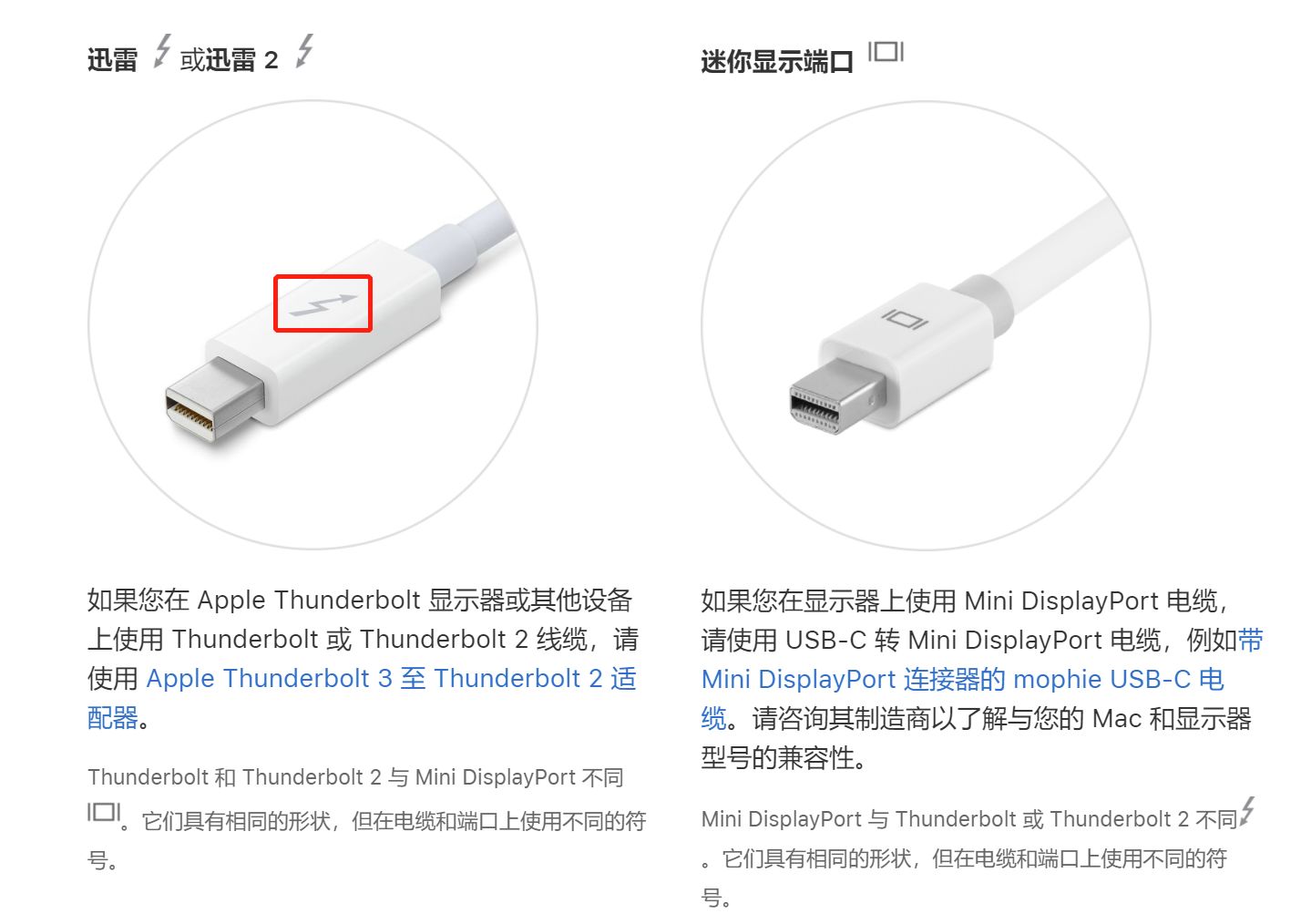The width and height of the screenshot is (1311, 924).
Task: Click the 迷你显示端口 heading text
Action: 777,62
